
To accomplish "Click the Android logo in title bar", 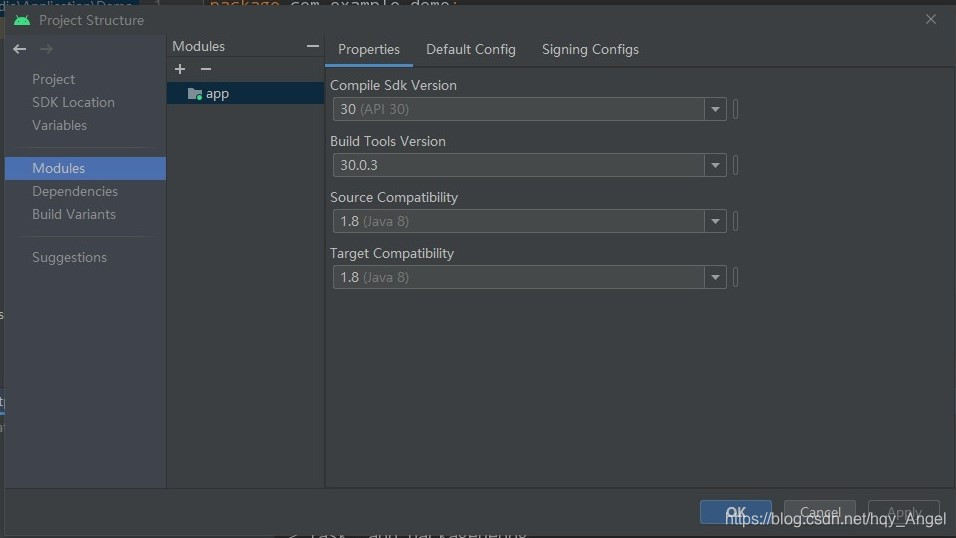I will point(22,20).
